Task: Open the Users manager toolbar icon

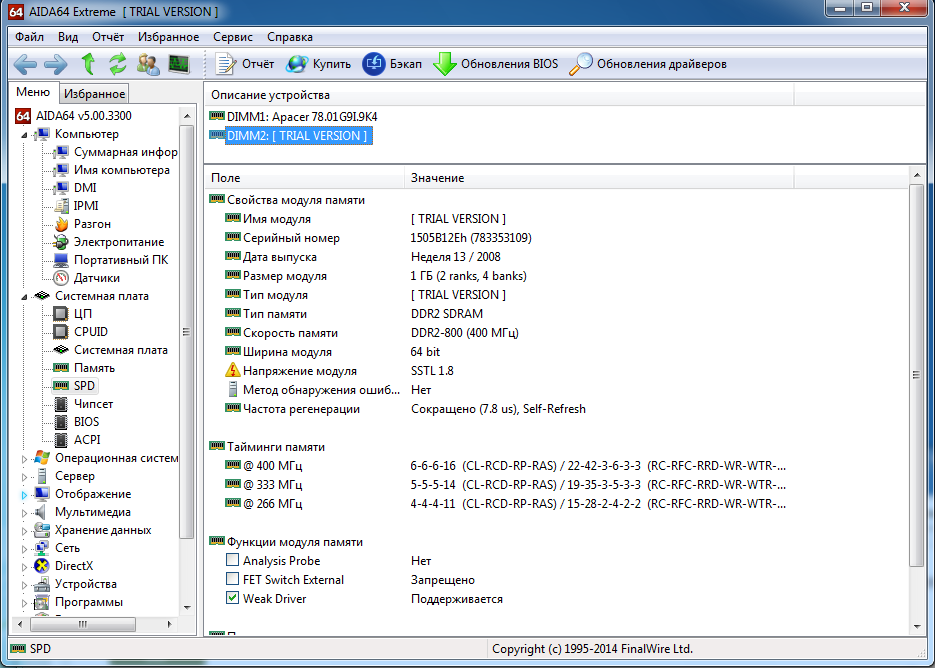Action: pos(148,64)
